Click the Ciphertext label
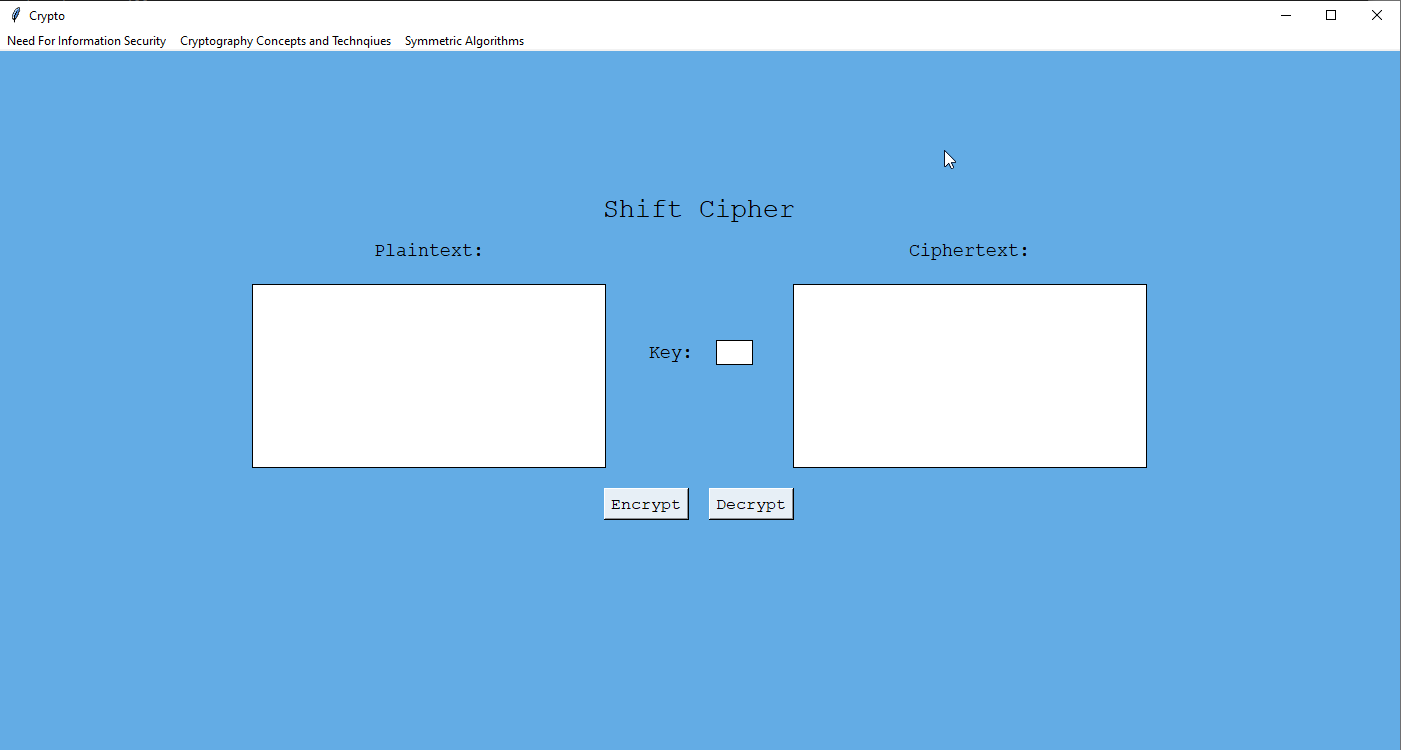The width and height of the screenshot is (1401, 750). click(x=969, y=251)
